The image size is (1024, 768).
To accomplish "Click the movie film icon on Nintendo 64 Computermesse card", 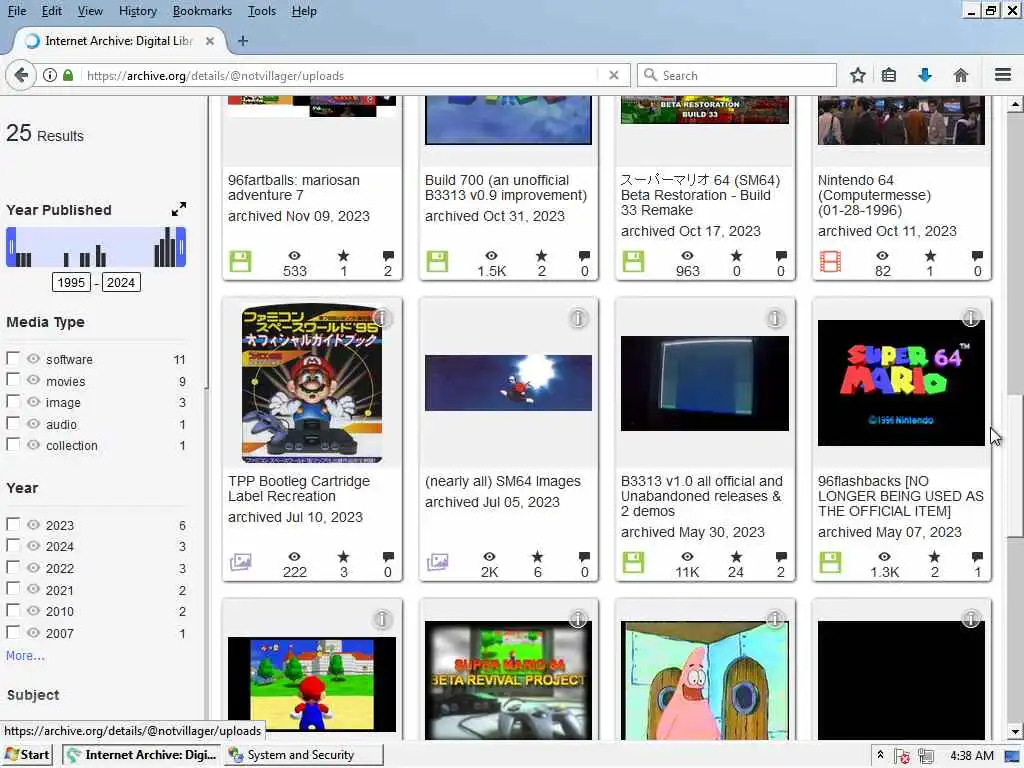I will (x=830, y=261).
